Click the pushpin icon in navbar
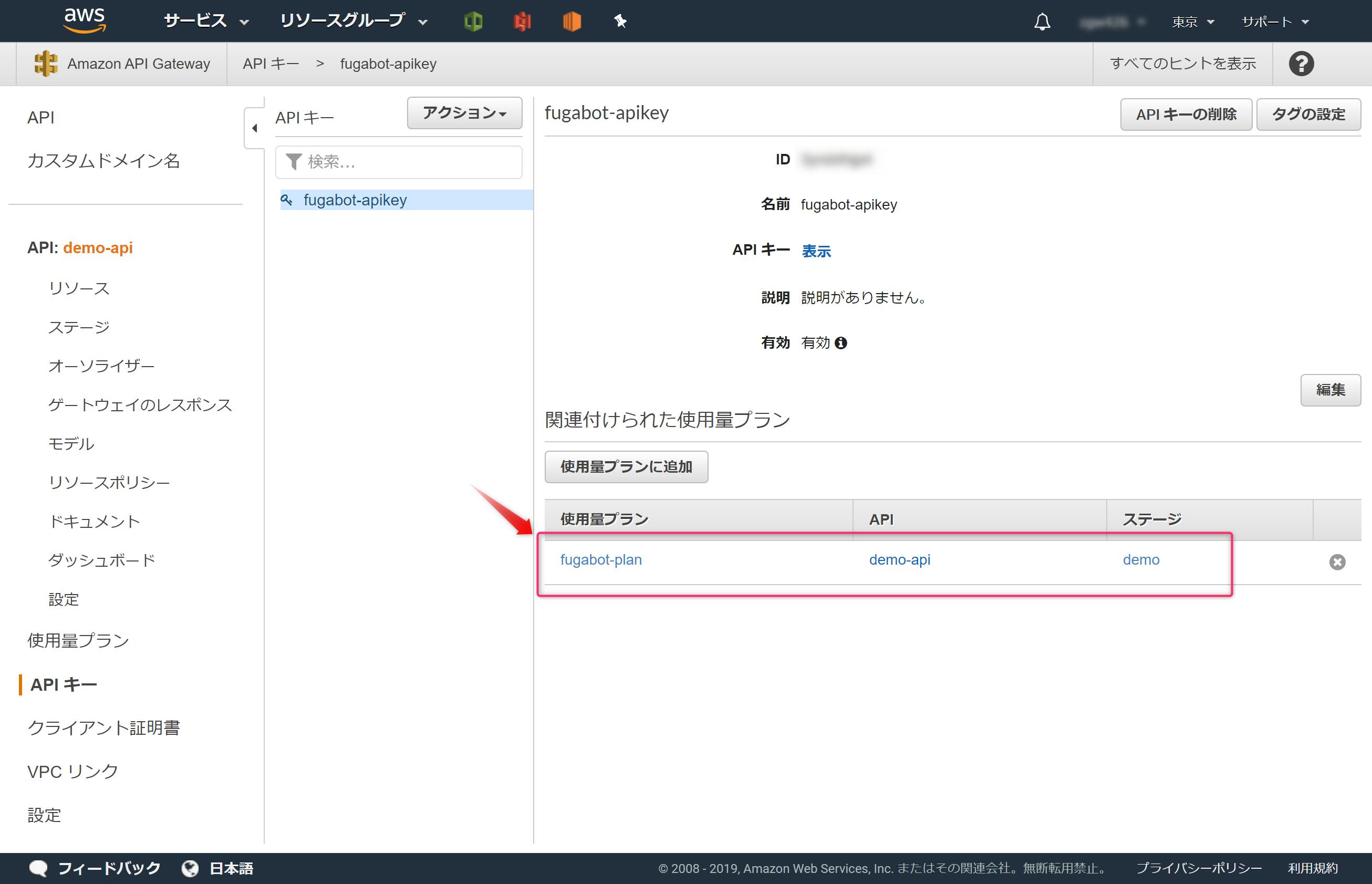Image resolution: width=1372 pixels, height=884 pixels. (620, 22)
